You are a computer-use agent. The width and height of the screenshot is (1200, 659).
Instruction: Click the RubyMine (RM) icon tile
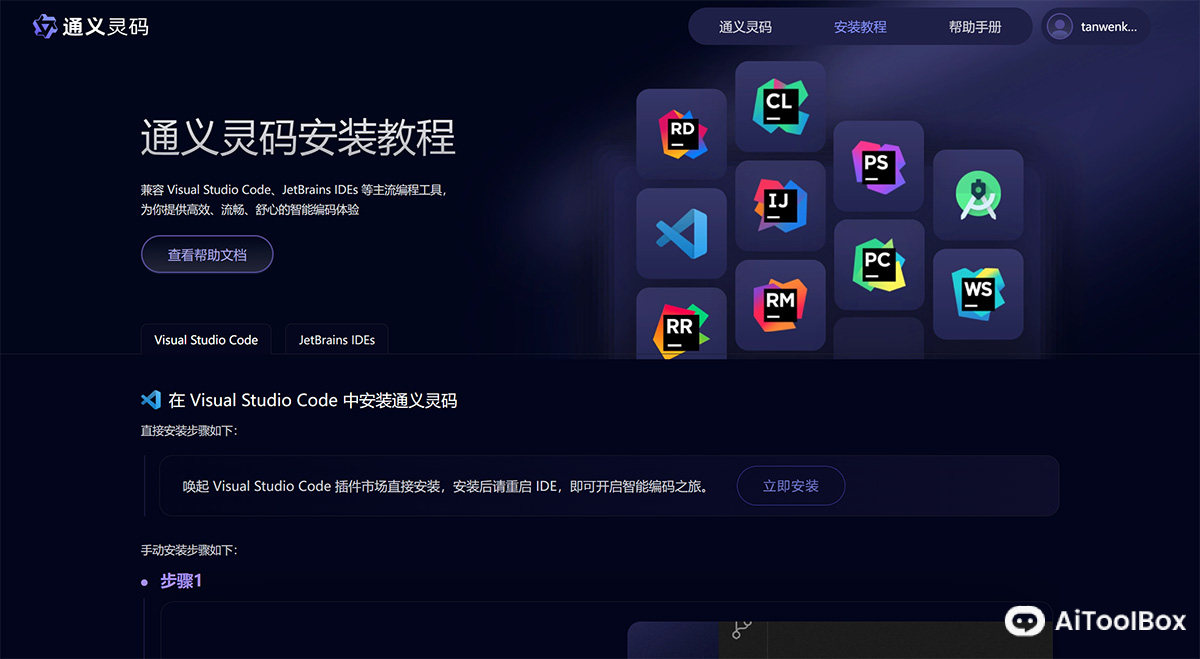(780, 304)
